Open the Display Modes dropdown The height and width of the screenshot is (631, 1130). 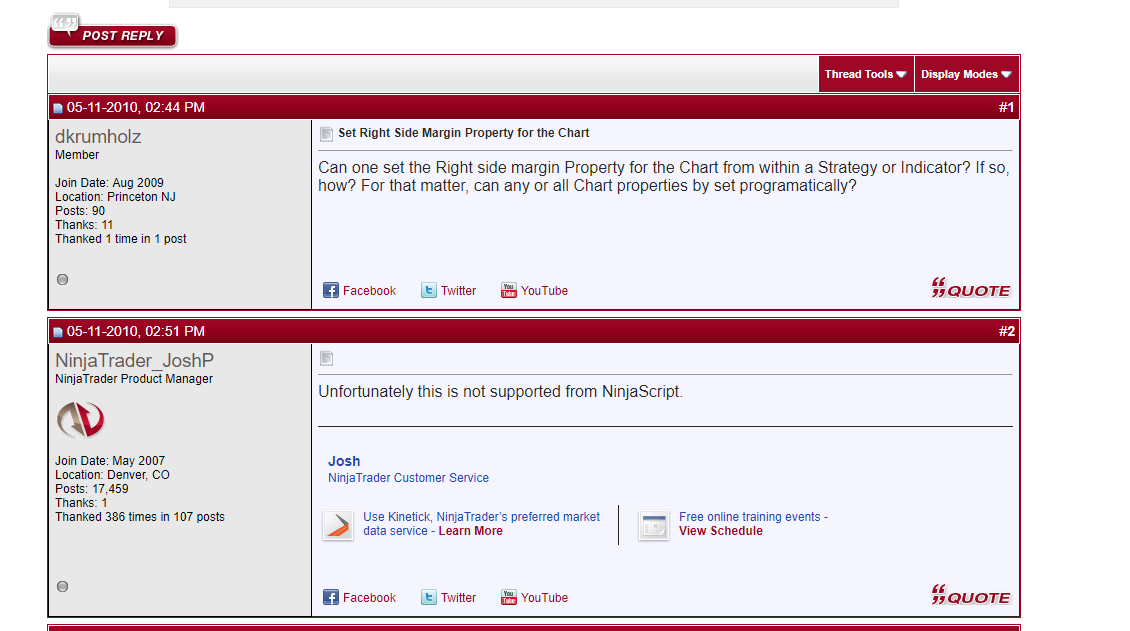tap(966, 74)
